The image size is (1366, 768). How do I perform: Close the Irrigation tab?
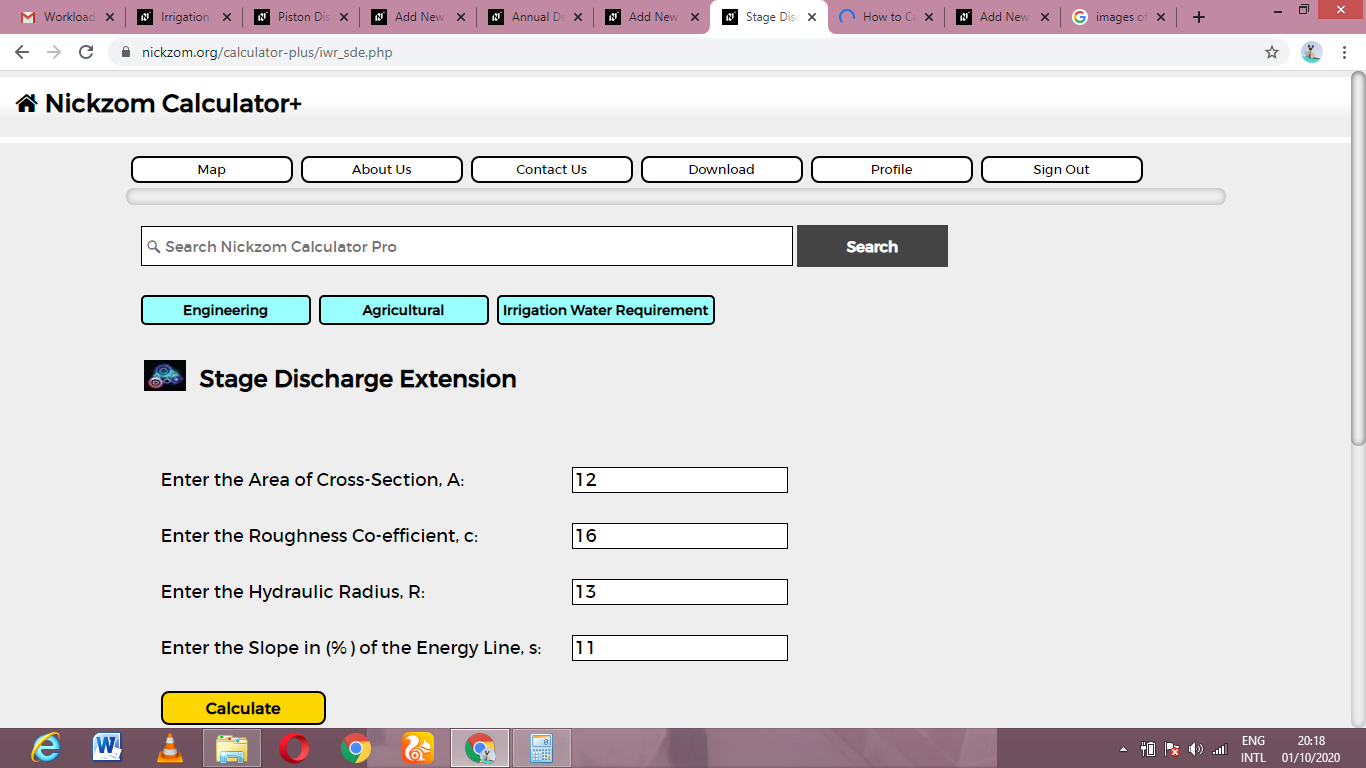click(x=227, y=17)
